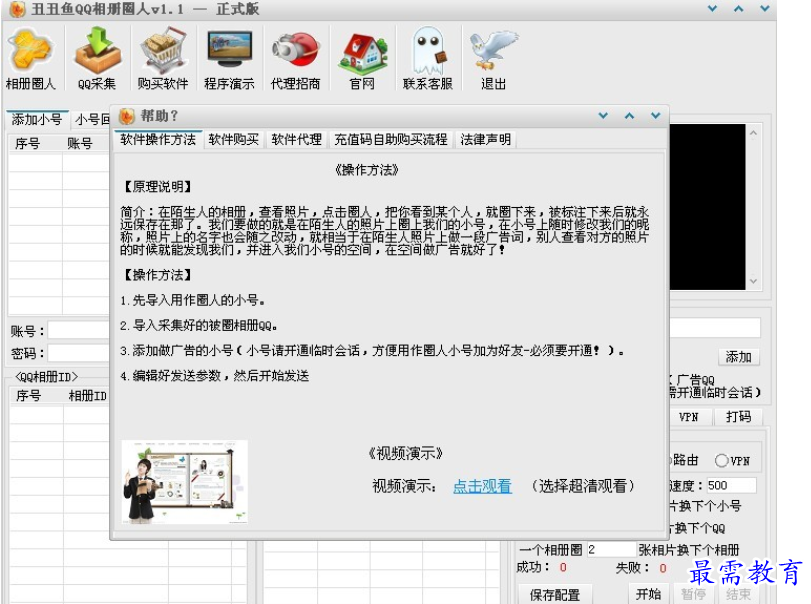Screen dimensions: 811x604
Task: Click the scroll down arrow of black panel
Action: pos(753,281)
